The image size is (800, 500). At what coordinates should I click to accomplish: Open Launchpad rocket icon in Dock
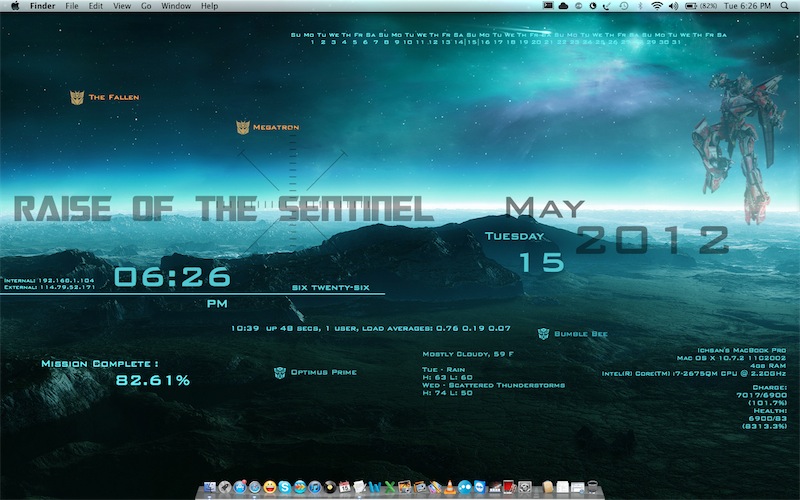click(x=224, y=487)
